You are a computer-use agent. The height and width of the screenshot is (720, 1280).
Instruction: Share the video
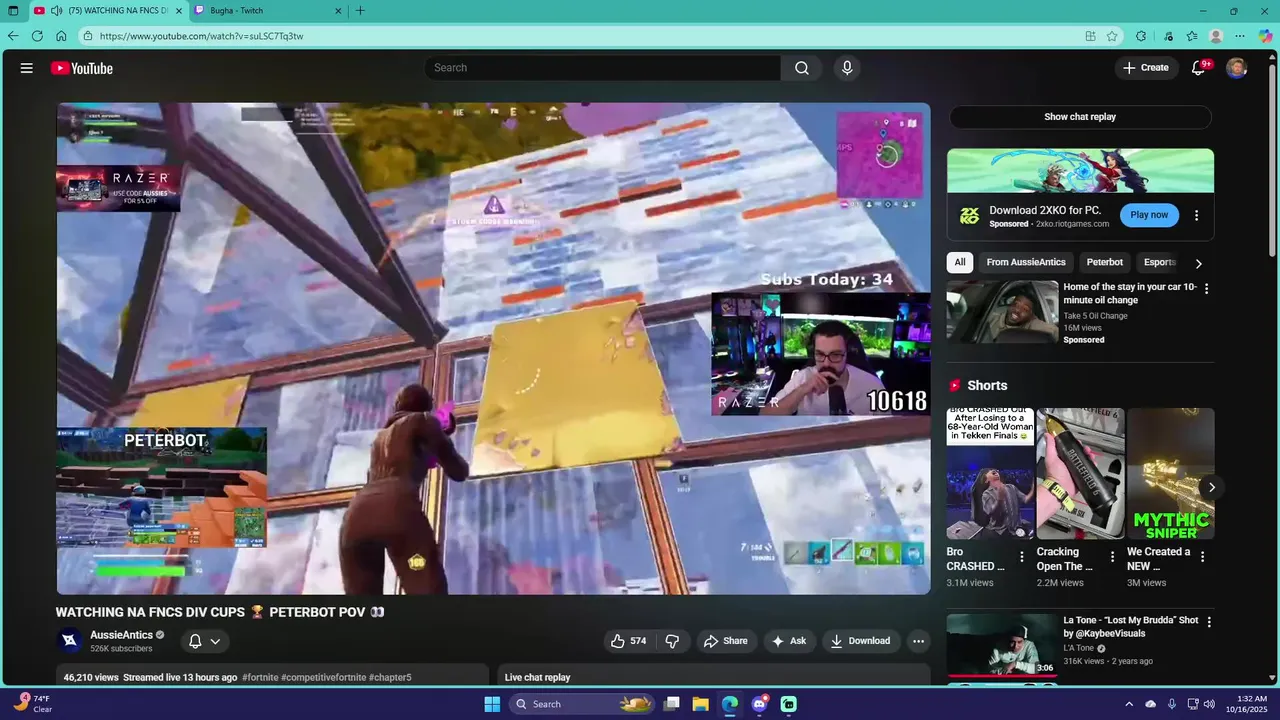click(725, 641)
